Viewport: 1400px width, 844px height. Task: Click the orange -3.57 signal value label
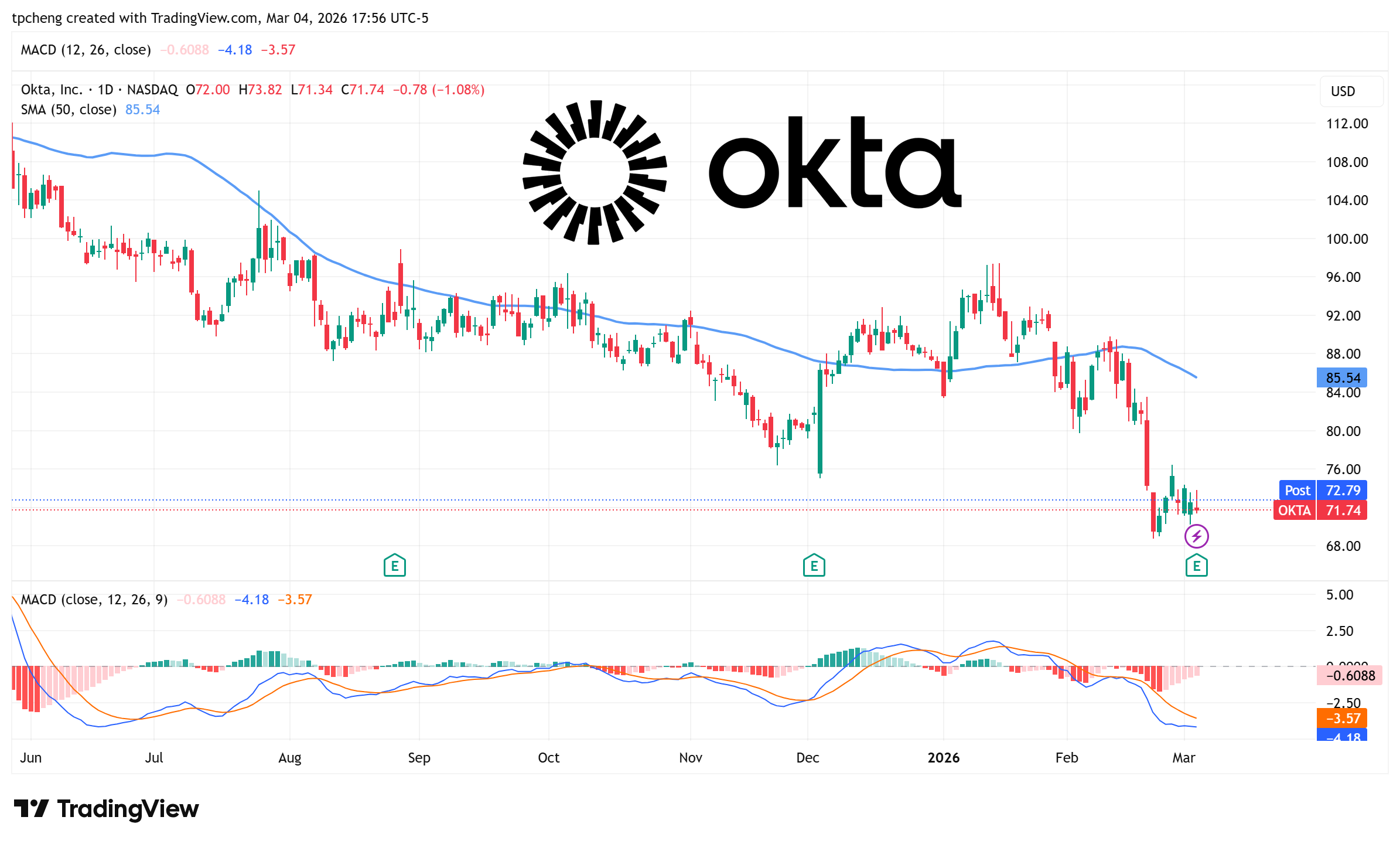pos(1343,718)
